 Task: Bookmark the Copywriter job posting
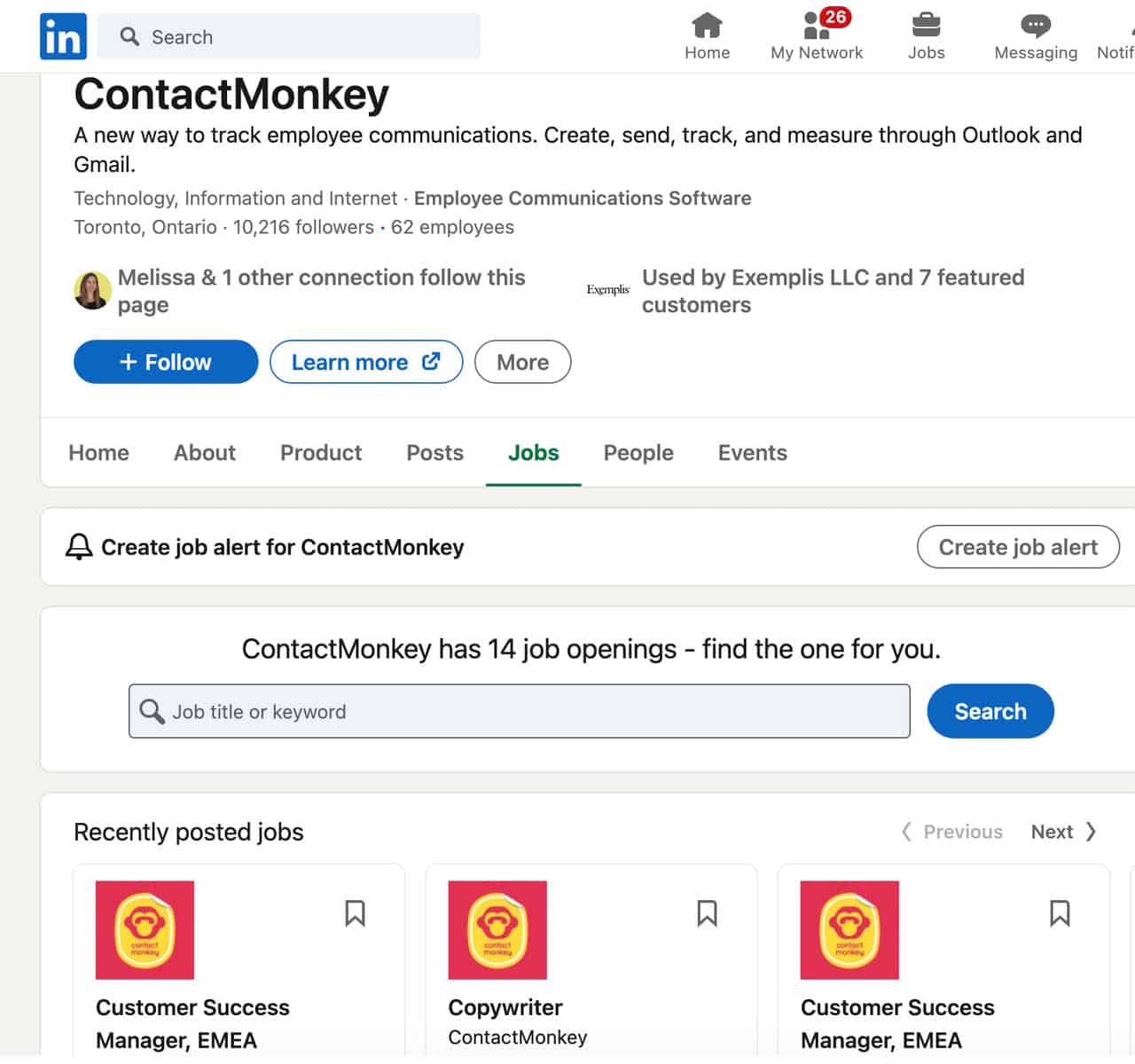pos(707,913)
